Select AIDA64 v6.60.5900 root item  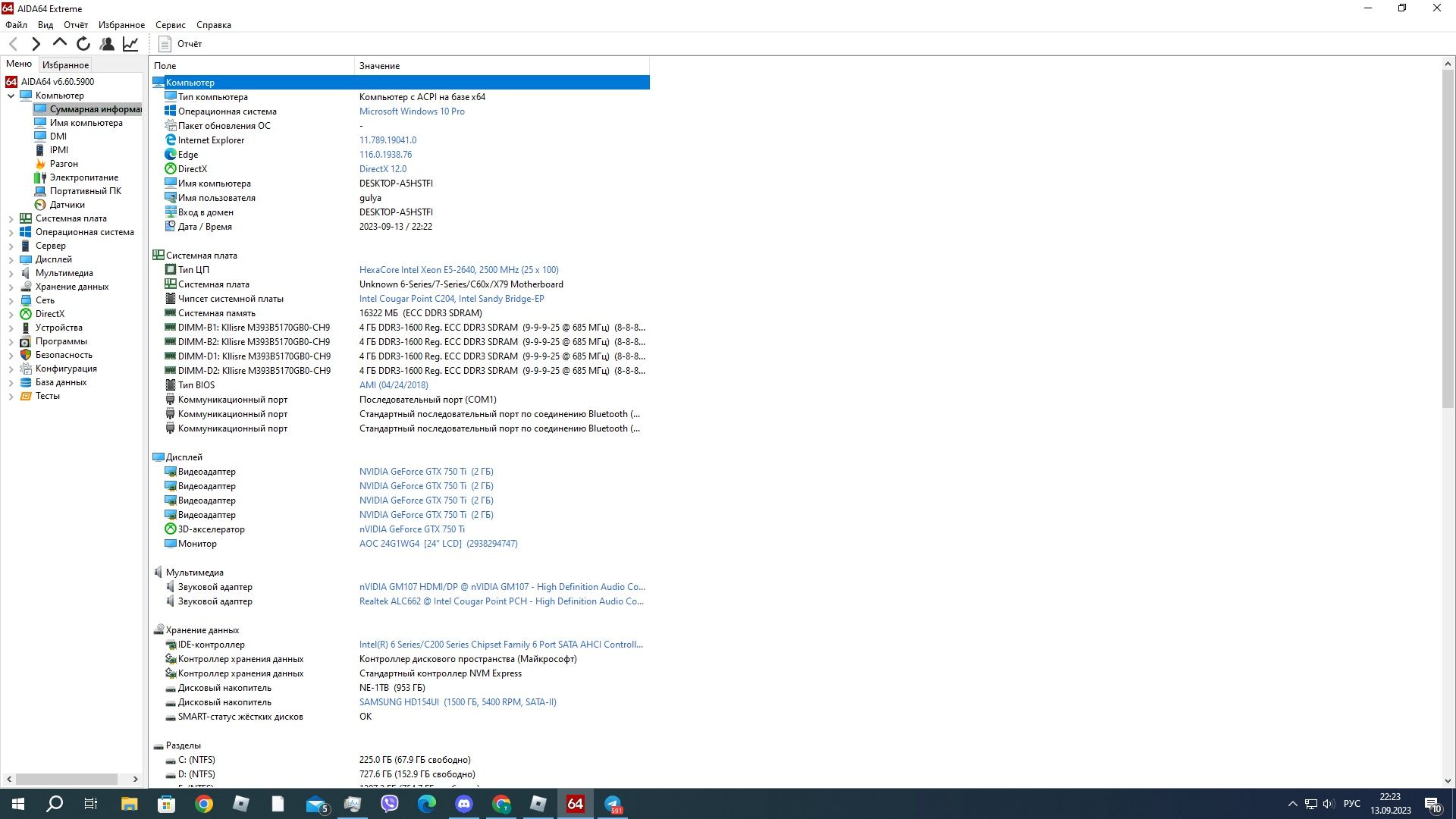[58, 82]
